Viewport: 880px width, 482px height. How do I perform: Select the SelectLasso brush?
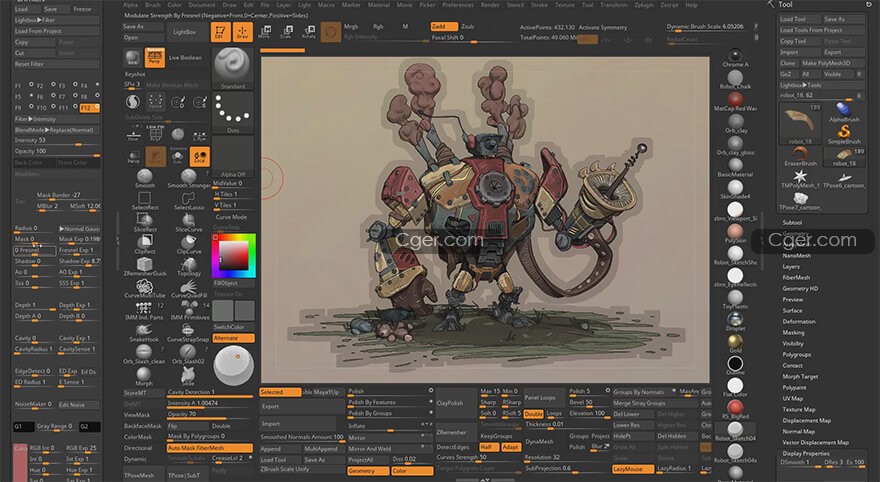(x=189, y=200)
